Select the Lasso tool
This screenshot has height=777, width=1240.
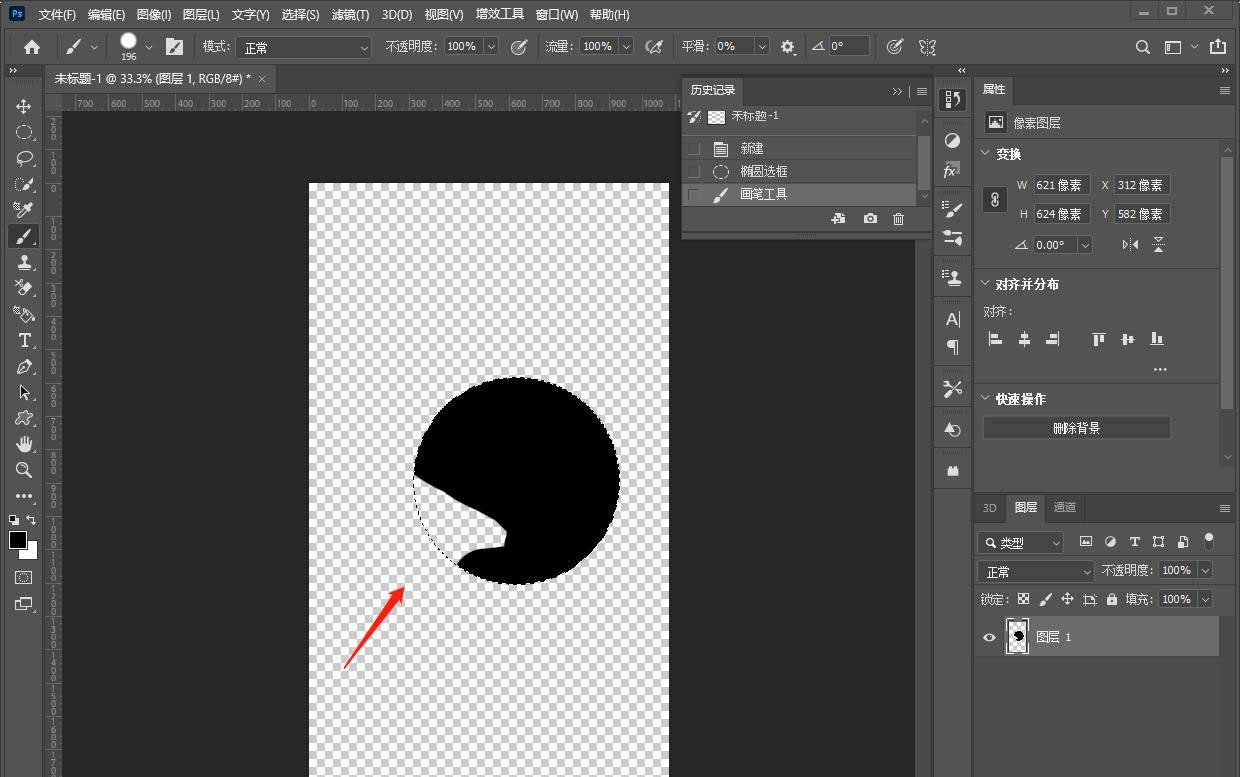point(24,158)
